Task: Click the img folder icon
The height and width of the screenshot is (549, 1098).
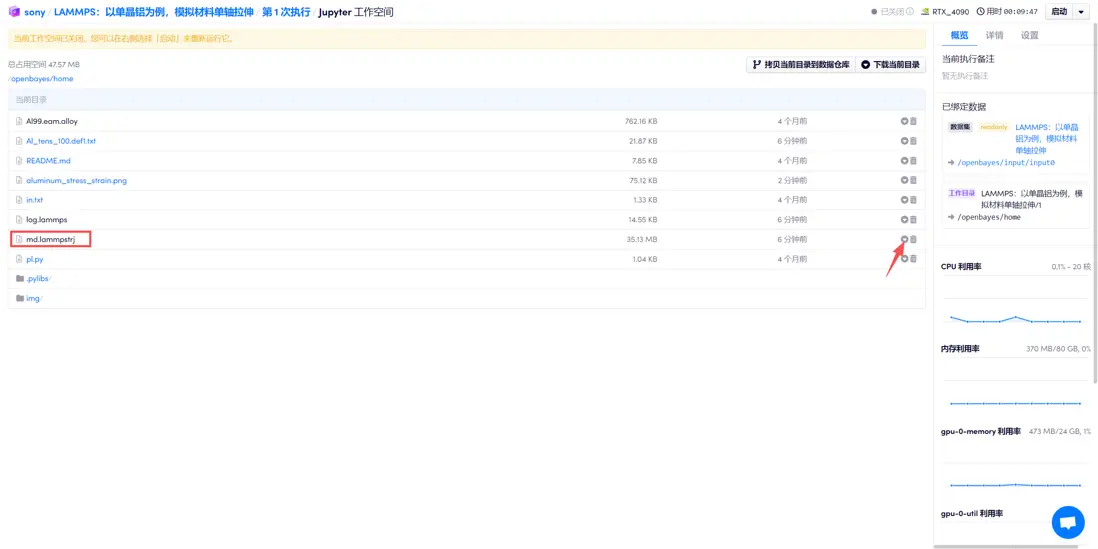Action: [x=20, y=298]
